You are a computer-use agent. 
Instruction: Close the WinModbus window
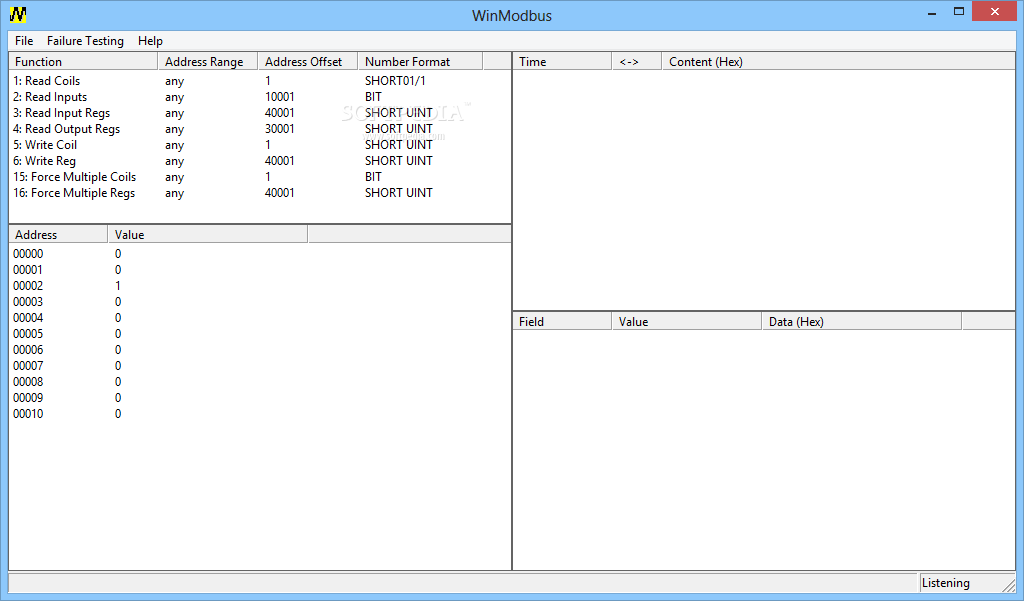coord(995,12)
